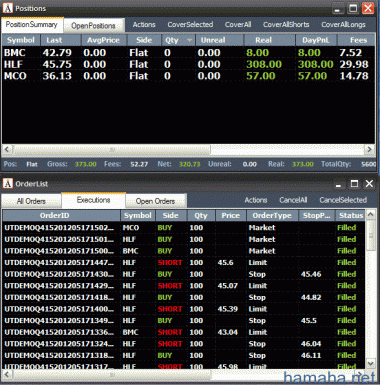This screenshot has width=380, height=385.
Task: Click the CancelAll button
Action: [x=293, y=200]
